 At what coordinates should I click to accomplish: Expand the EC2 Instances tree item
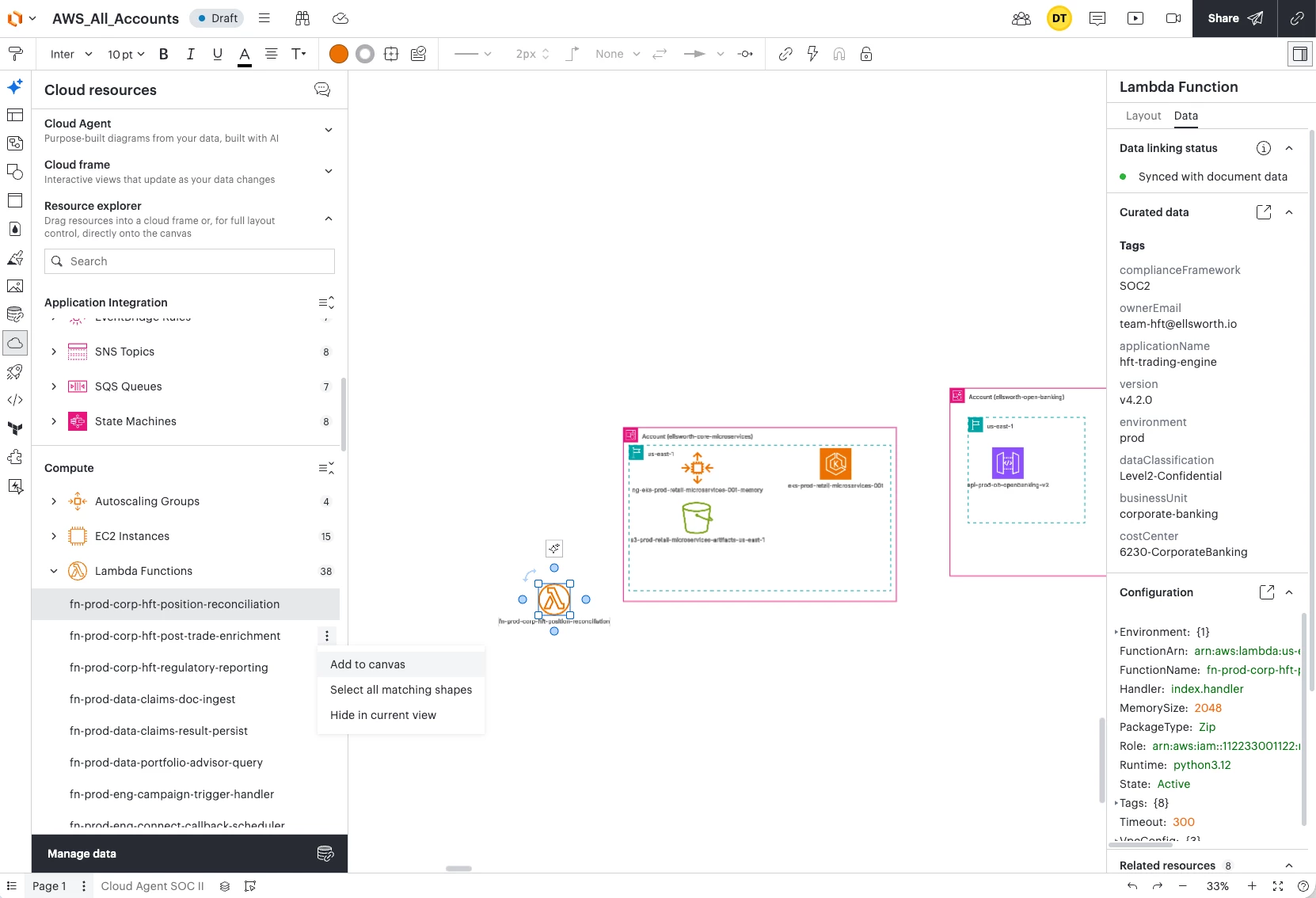(54, 536)
